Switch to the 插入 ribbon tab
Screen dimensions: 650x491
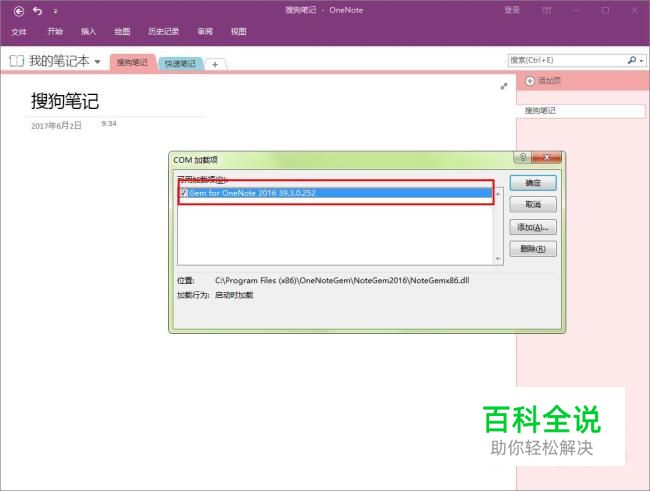click(x=88, y=32)
